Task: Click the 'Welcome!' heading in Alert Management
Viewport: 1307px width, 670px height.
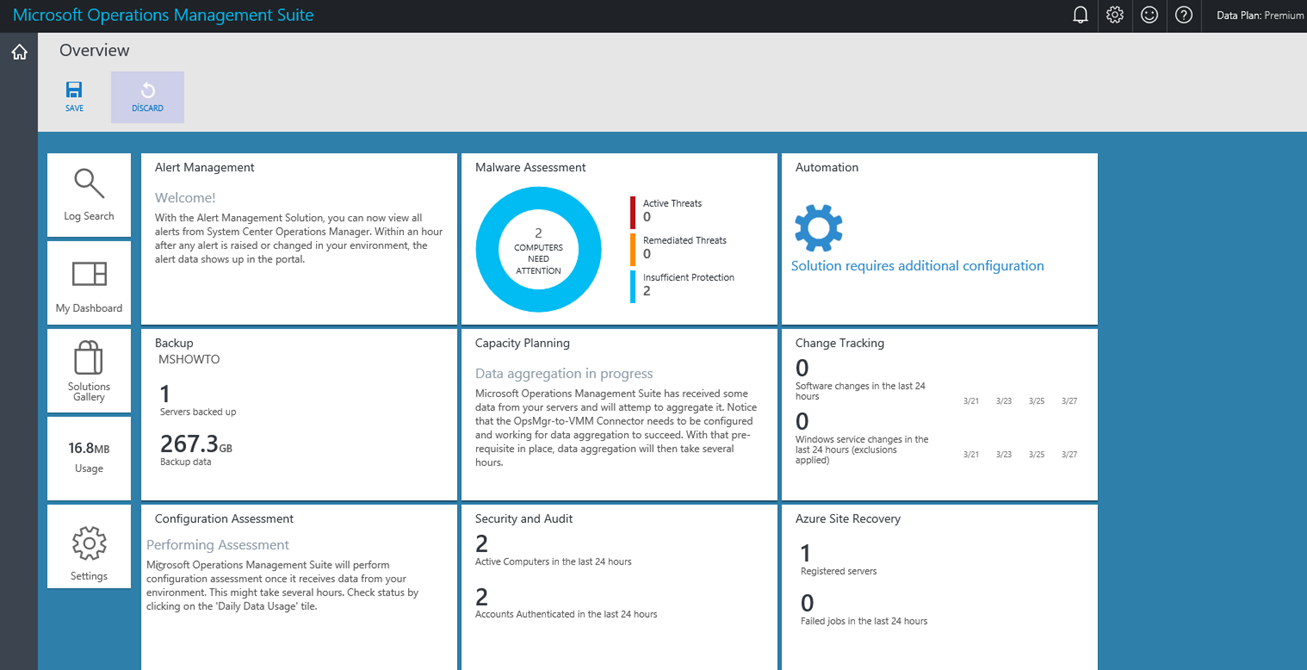Action: (x=185, y=198)
